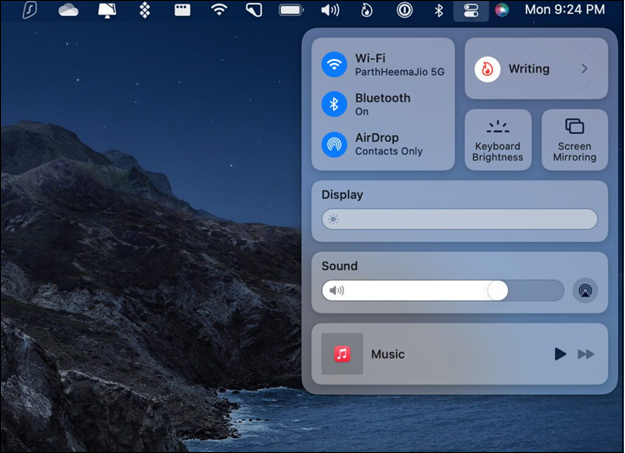Image resolution: width=625 pixels, height=453 pixels.
Task: Toggle the AirDrop round icon
Action: [x=334, y=144]
